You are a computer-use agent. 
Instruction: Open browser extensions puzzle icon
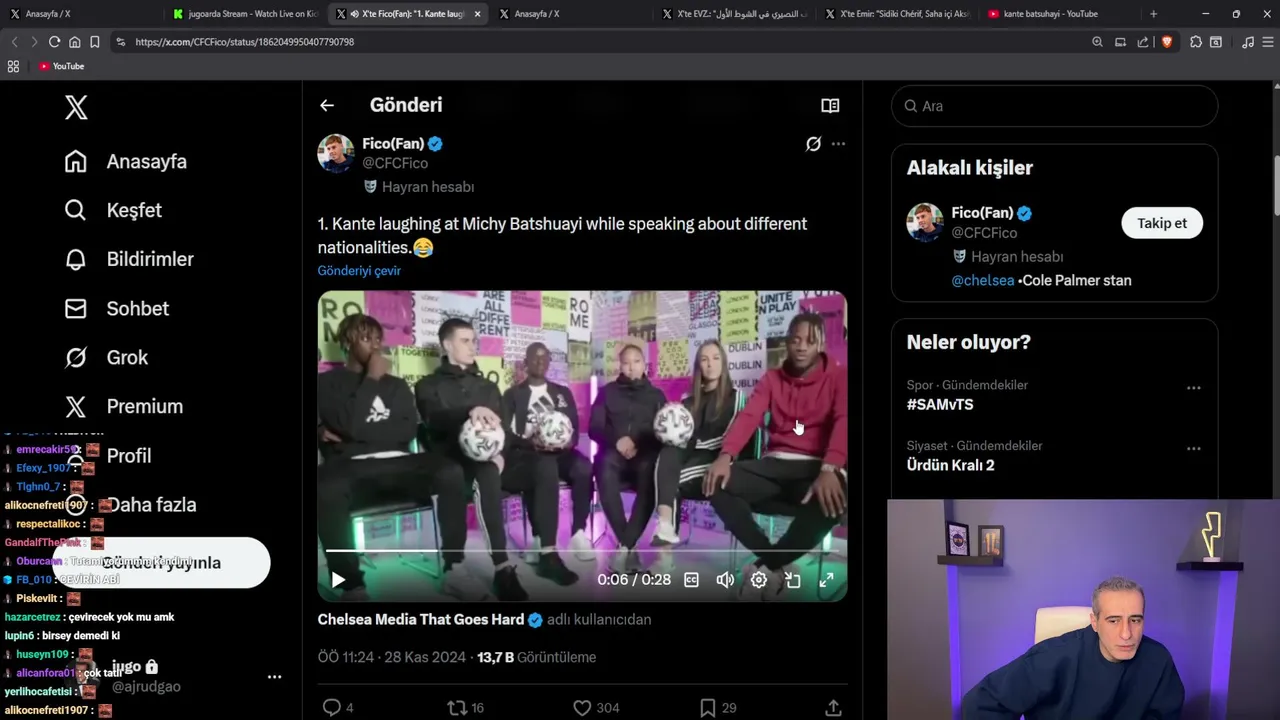tap(1196, 42)
